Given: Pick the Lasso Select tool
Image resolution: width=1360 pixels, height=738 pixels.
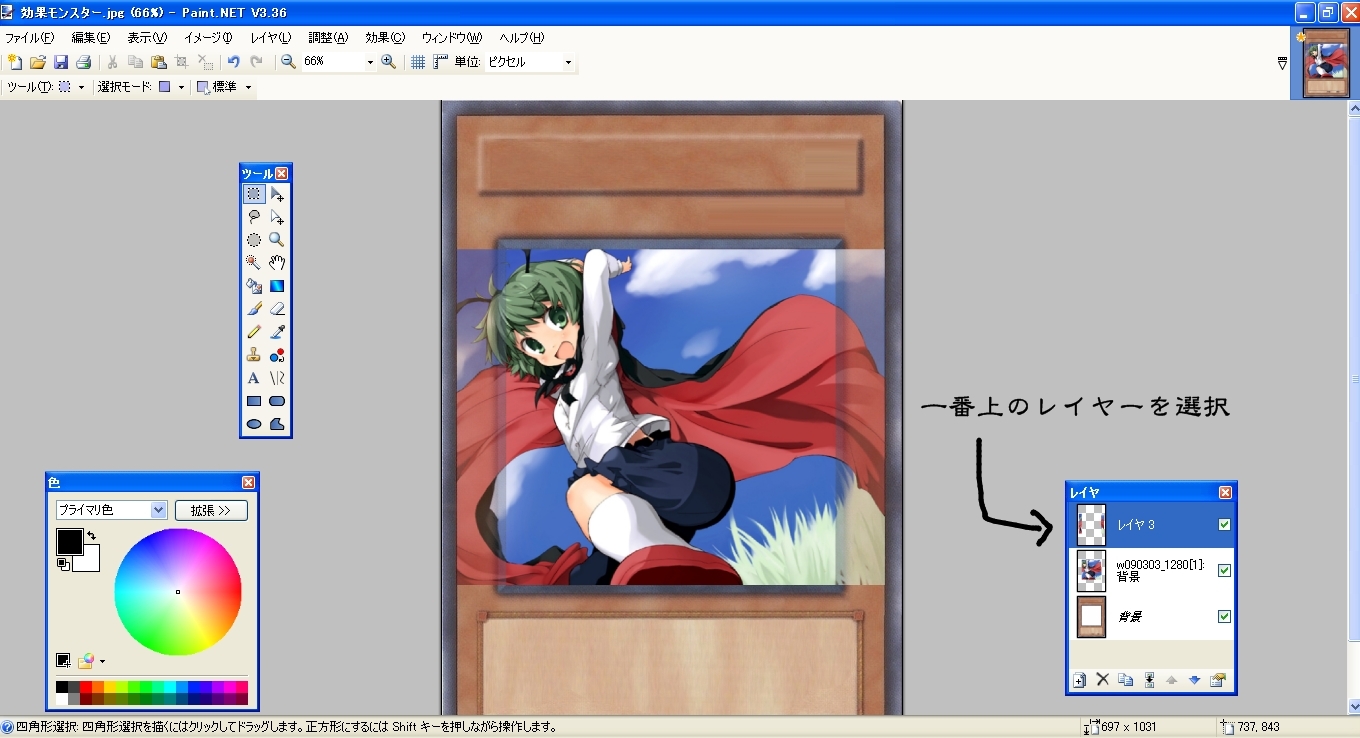Looking at the screenshot, I should pos(254,217).
